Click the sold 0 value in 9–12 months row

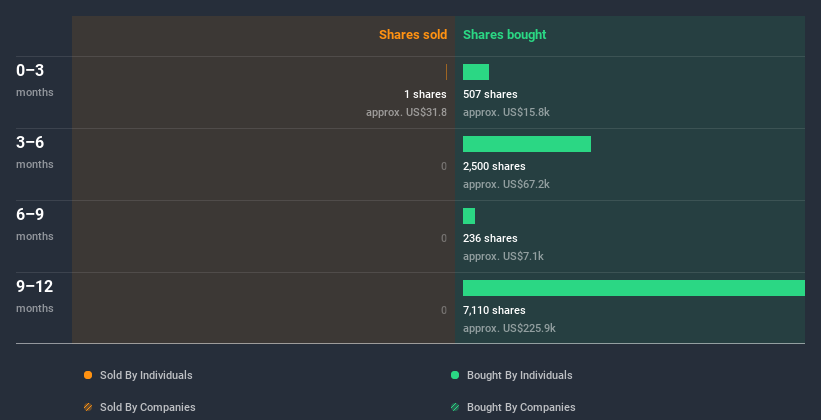444,311
